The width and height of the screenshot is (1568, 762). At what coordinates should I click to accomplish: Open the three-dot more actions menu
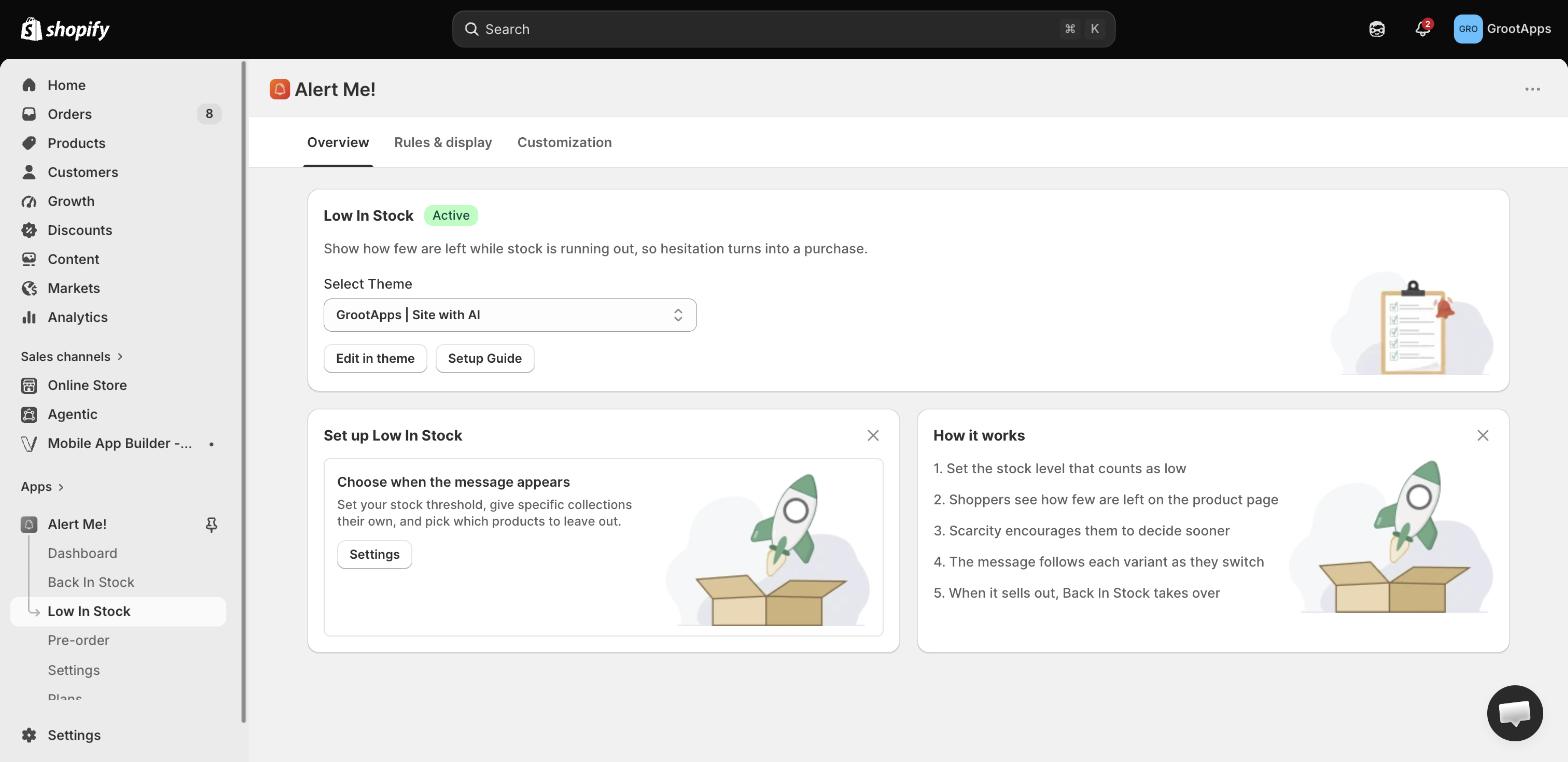(x=1532, y=89)
